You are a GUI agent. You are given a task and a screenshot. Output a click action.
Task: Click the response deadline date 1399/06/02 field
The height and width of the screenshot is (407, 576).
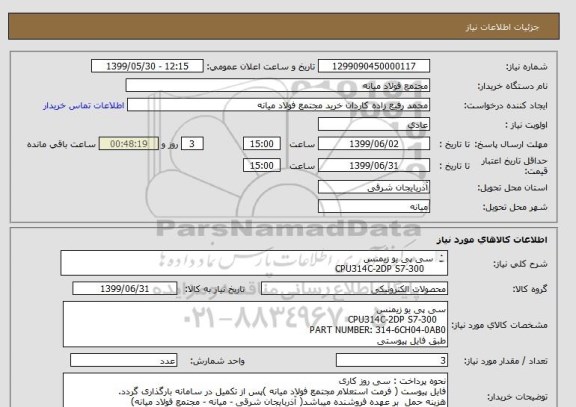pos(374,143)
